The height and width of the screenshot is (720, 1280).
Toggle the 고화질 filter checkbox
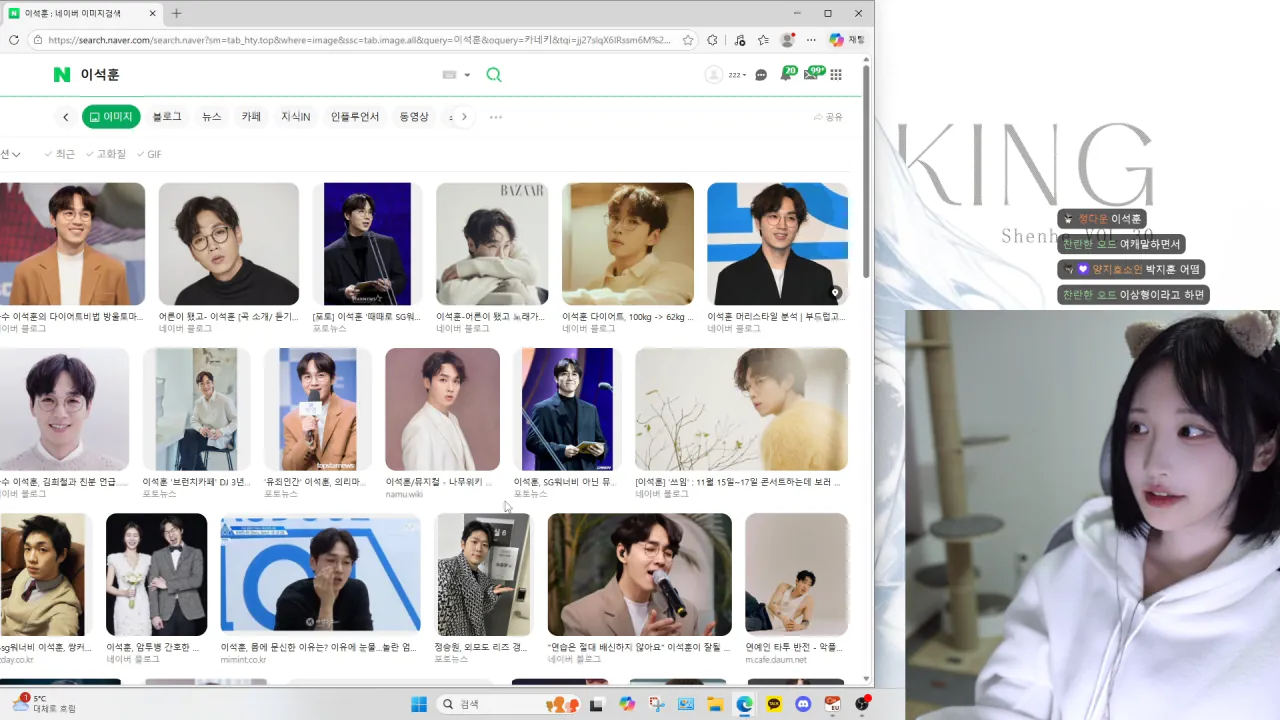pos(106,154)
